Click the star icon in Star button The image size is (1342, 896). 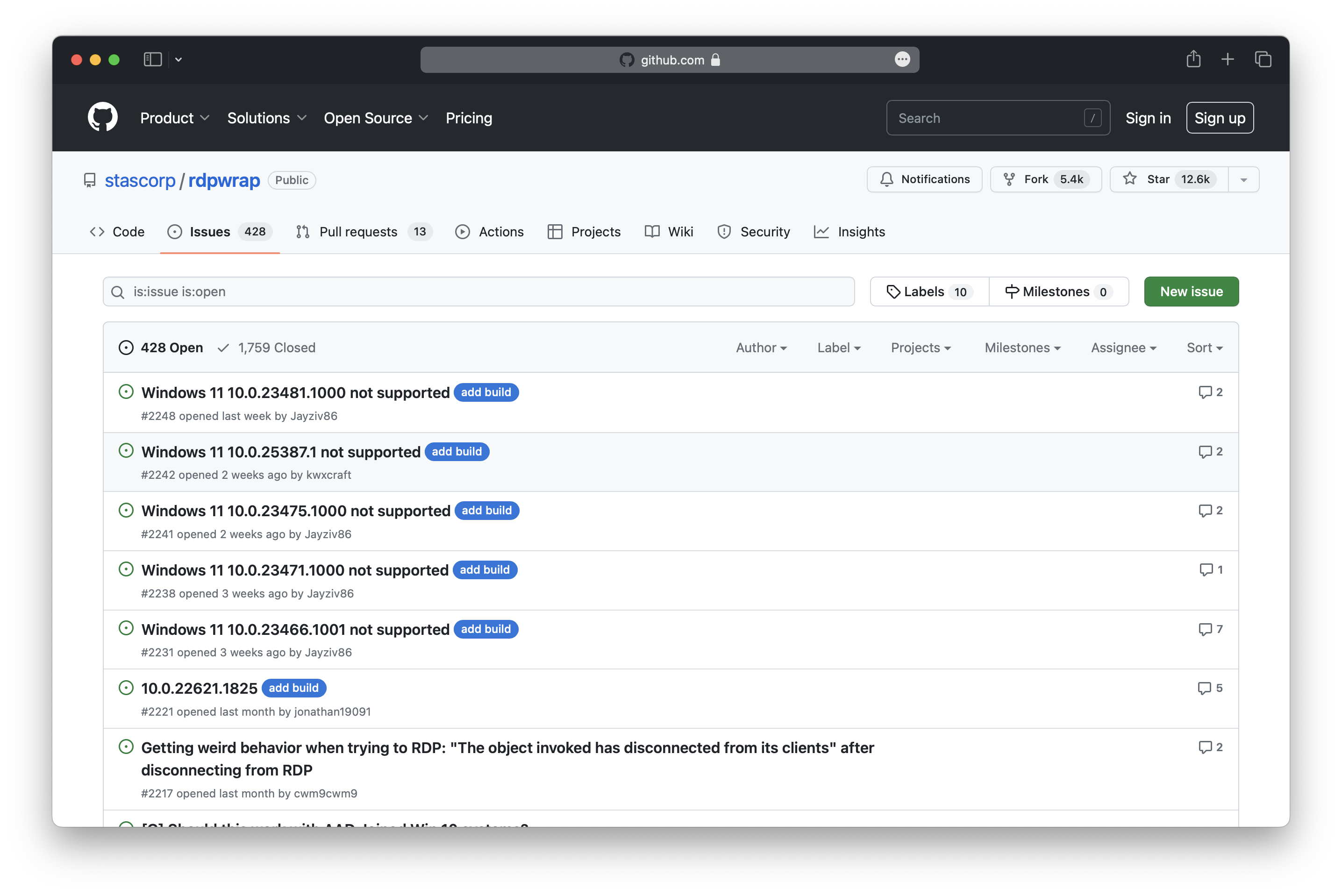[x=1129, y=179]
